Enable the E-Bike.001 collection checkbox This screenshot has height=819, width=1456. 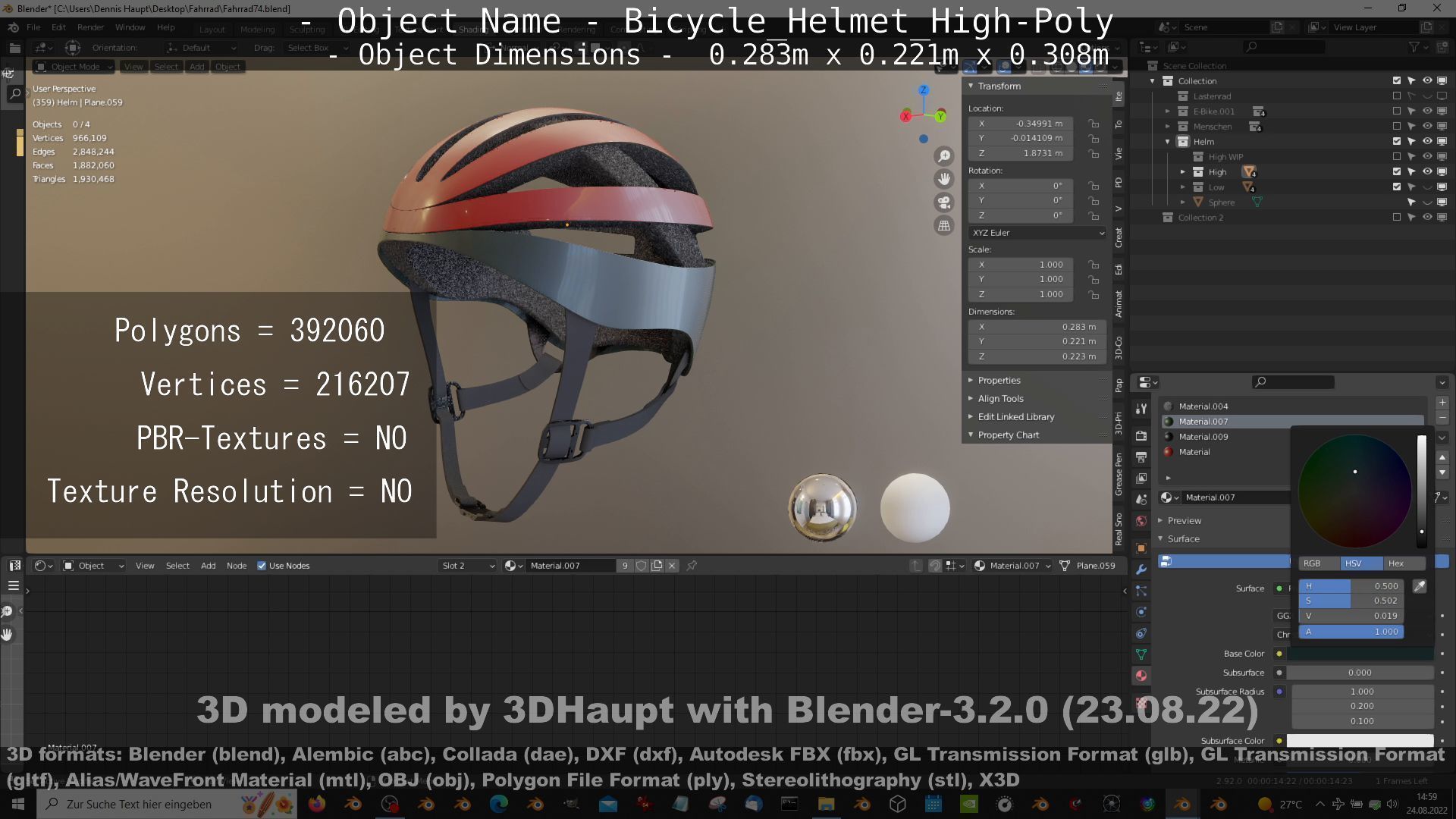click(1397, 111)
